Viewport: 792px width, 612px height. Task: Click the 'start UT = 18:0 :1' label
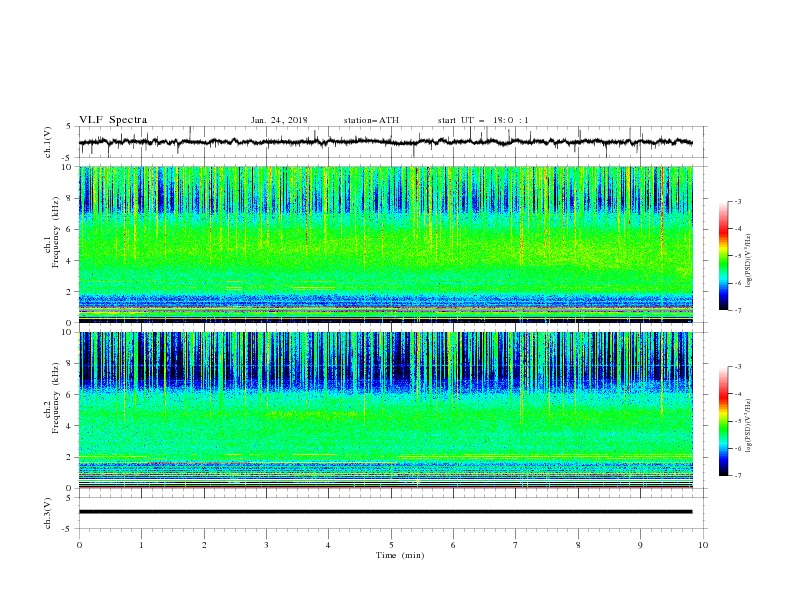(x=483, y=120)
